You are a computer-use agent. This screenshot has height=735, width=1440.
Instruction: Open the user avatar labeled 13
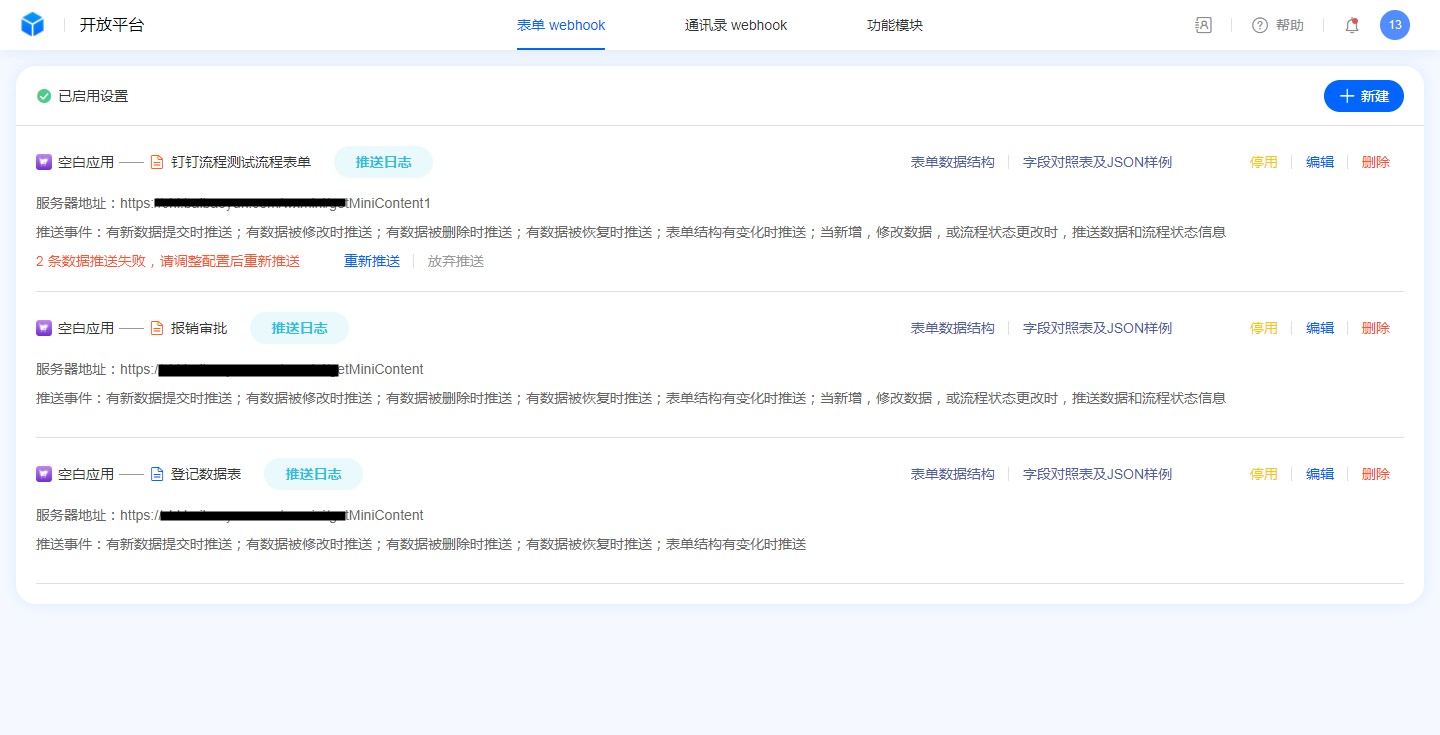pos(1394,25)
